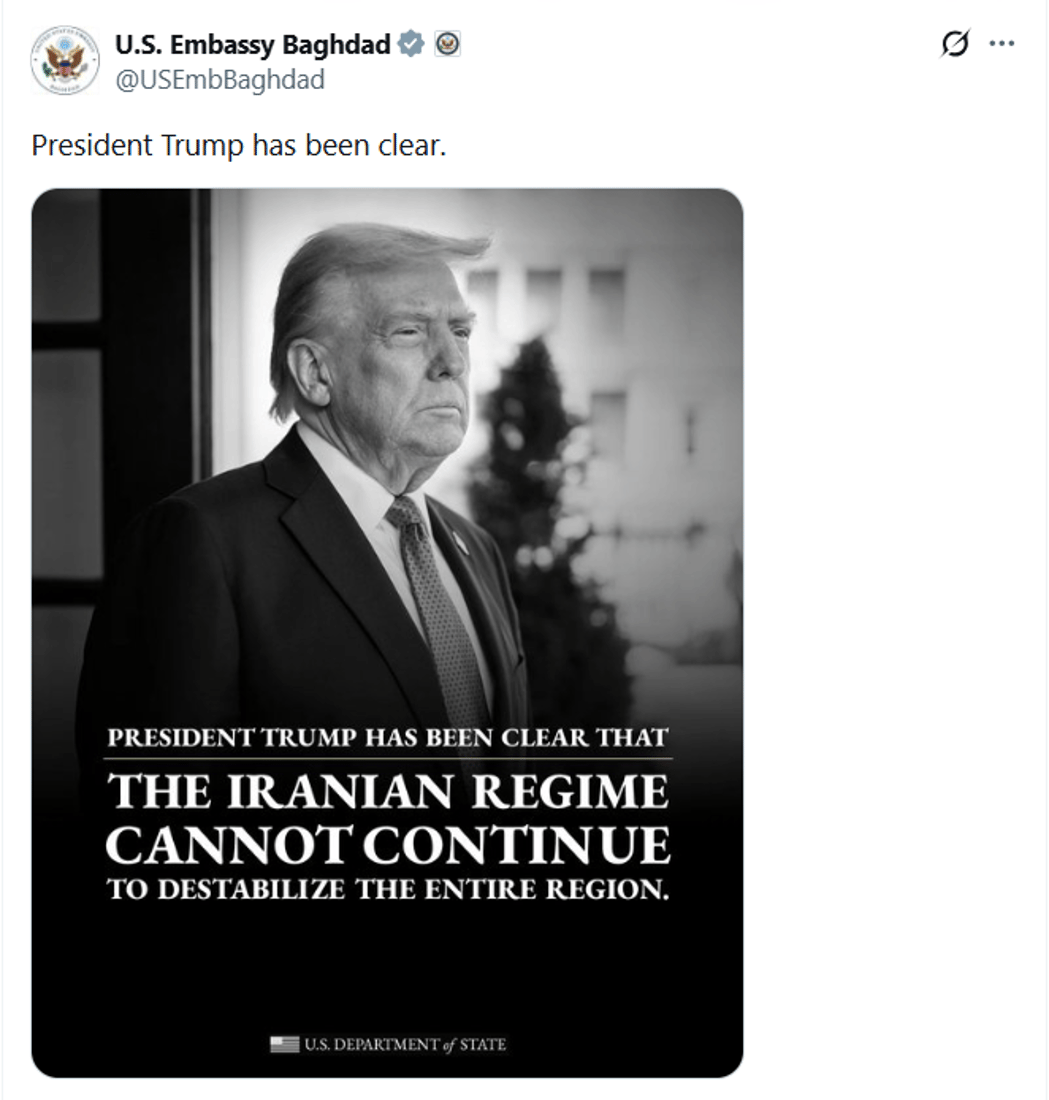The height and width of the screenshot is (1100, 1049).
Task: Click the blue verified checkmark badge
Action: (x=411, y=44)
